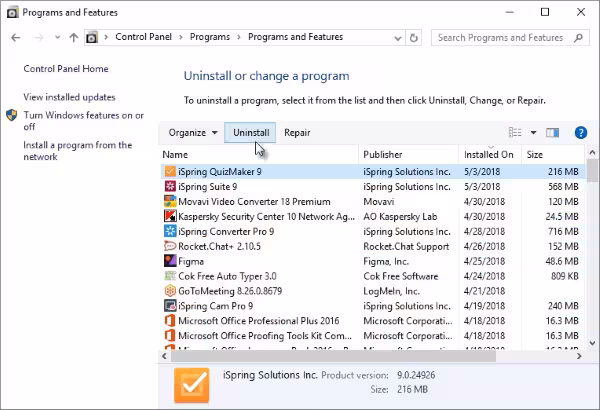This screenshot has height=410, width=600.
Task: Maximize the Programs and Features window
Action: coord(545,12)
